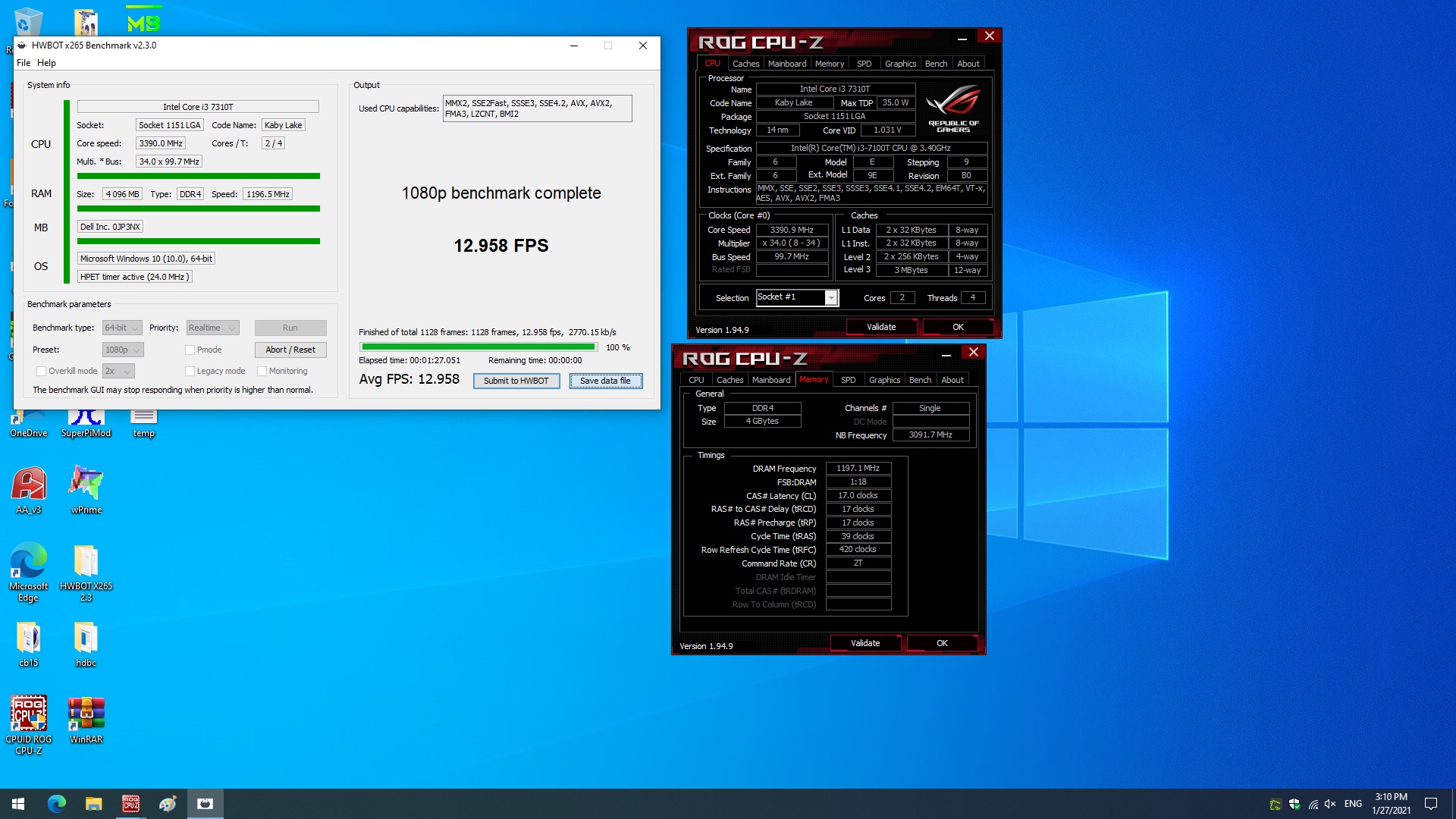Tick the Overkill mode checkbox

41,371
